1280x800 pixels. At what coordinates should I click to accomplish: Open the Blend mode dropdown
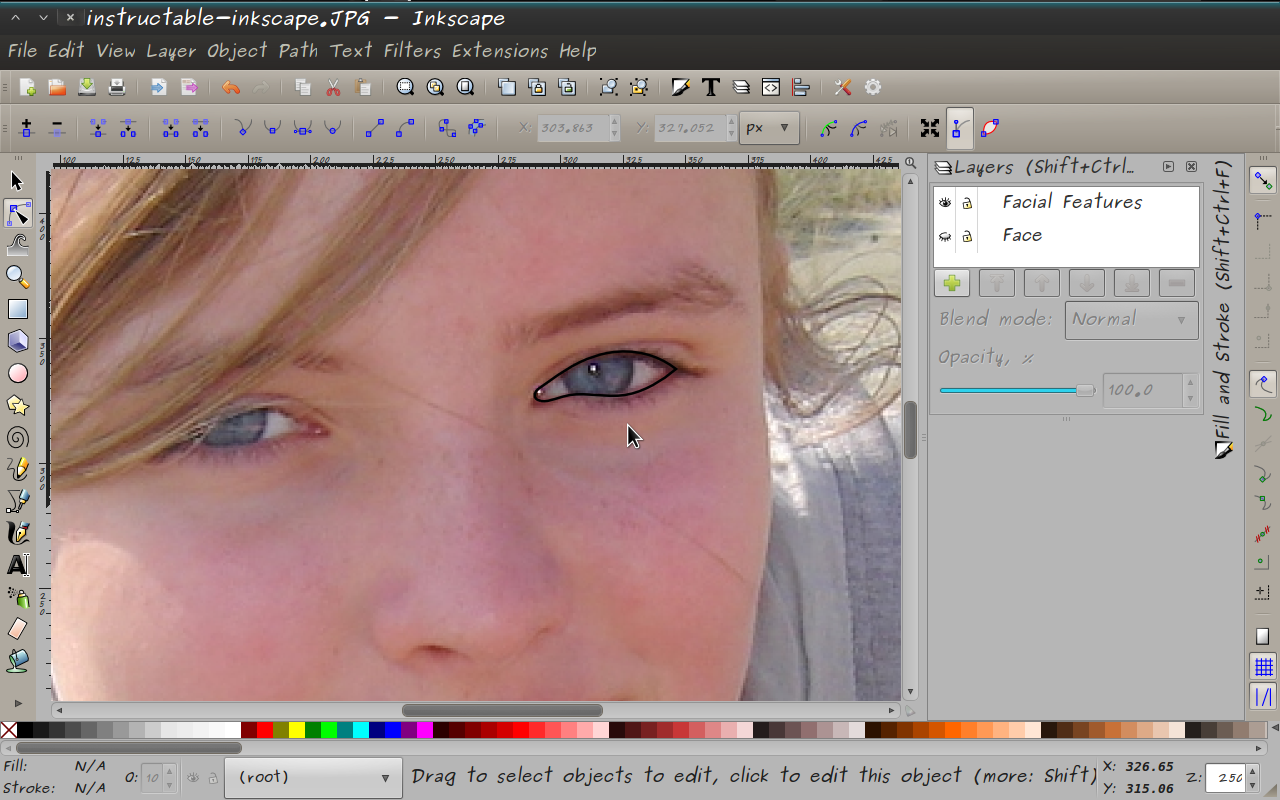(1131, 319)
